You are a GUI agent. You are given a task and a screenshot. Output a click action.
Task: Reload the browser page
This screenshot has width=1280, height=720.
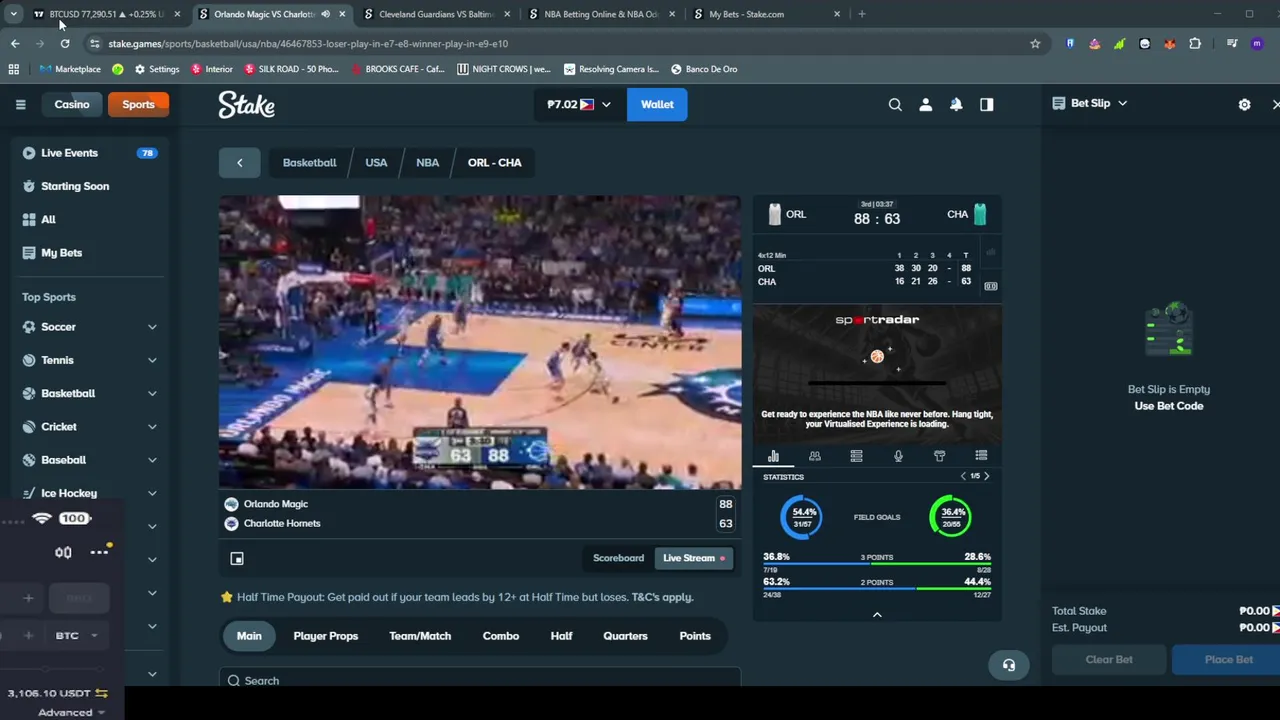(x=65, y=44)
